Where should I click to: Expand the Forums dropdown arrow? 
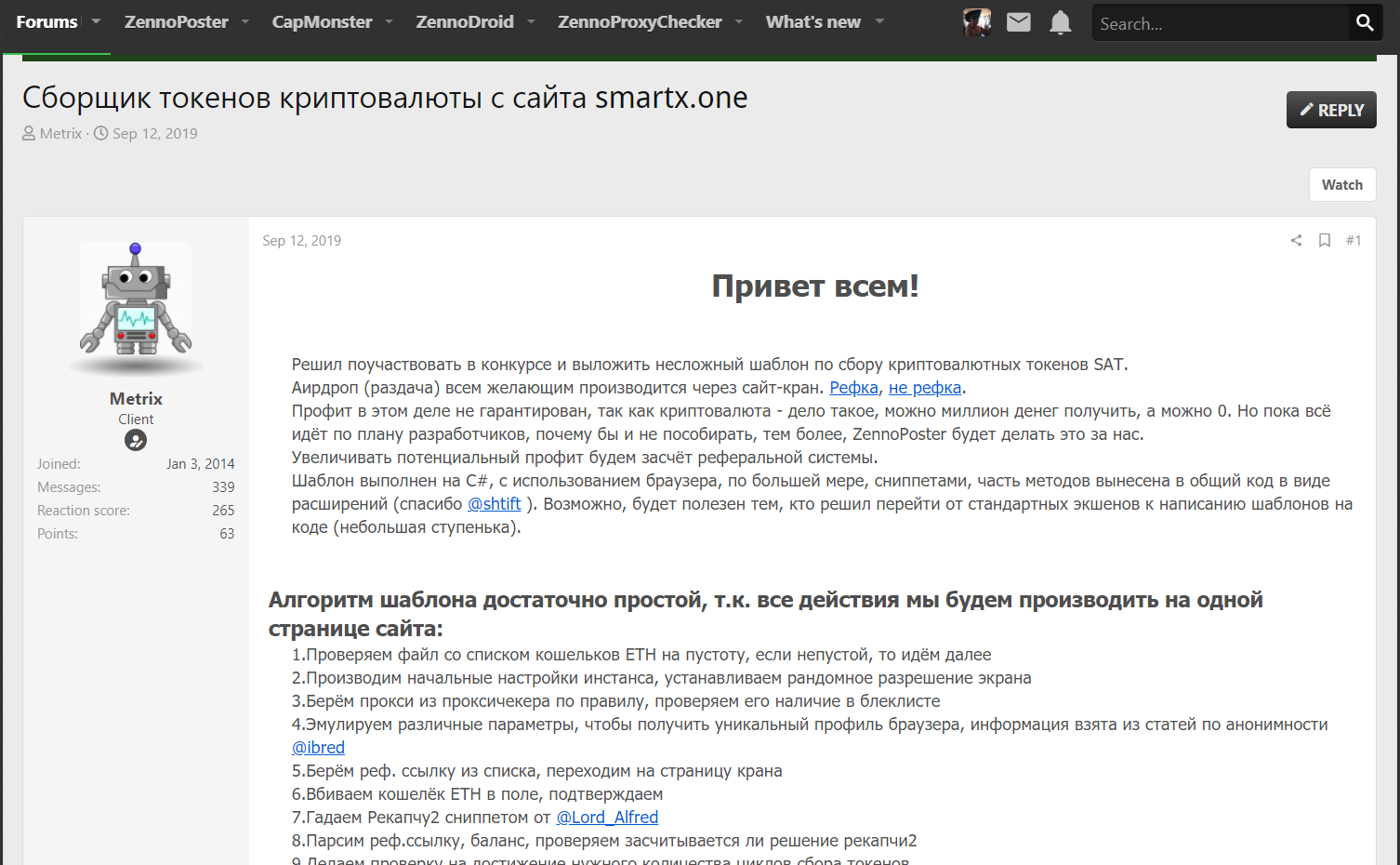tap(96, 21)
